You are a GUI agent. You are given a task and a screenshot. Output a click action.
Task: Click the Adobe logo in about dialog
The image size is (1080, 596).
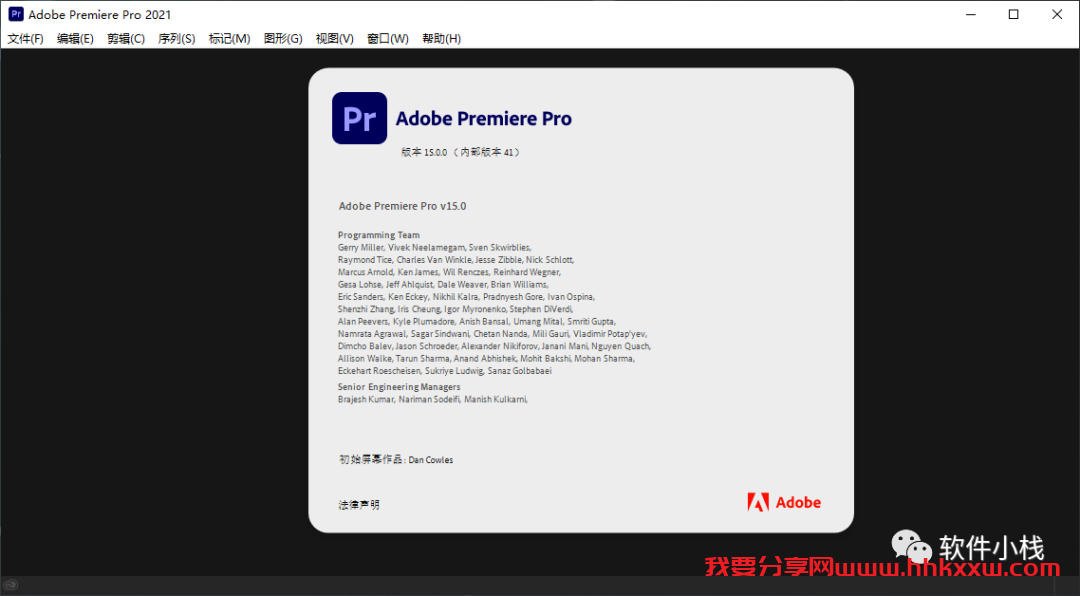pyautogui.click(x=785, y=502)
